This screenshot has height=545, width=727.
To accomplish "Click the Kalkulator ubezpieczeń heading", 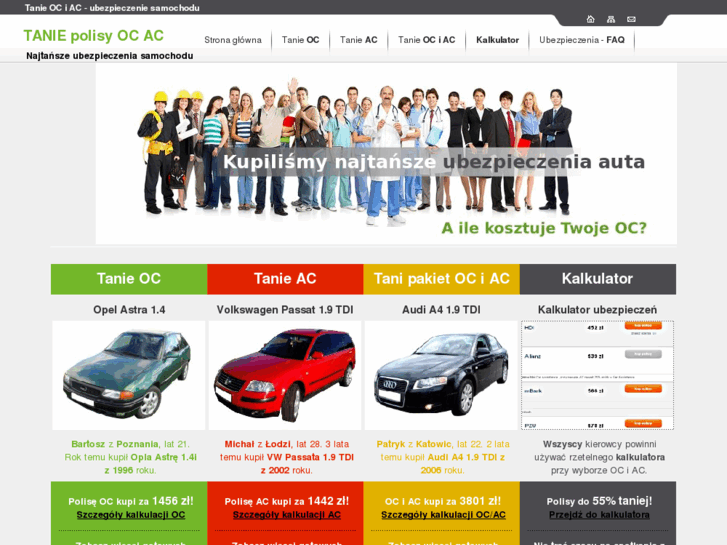I will 598,310.
